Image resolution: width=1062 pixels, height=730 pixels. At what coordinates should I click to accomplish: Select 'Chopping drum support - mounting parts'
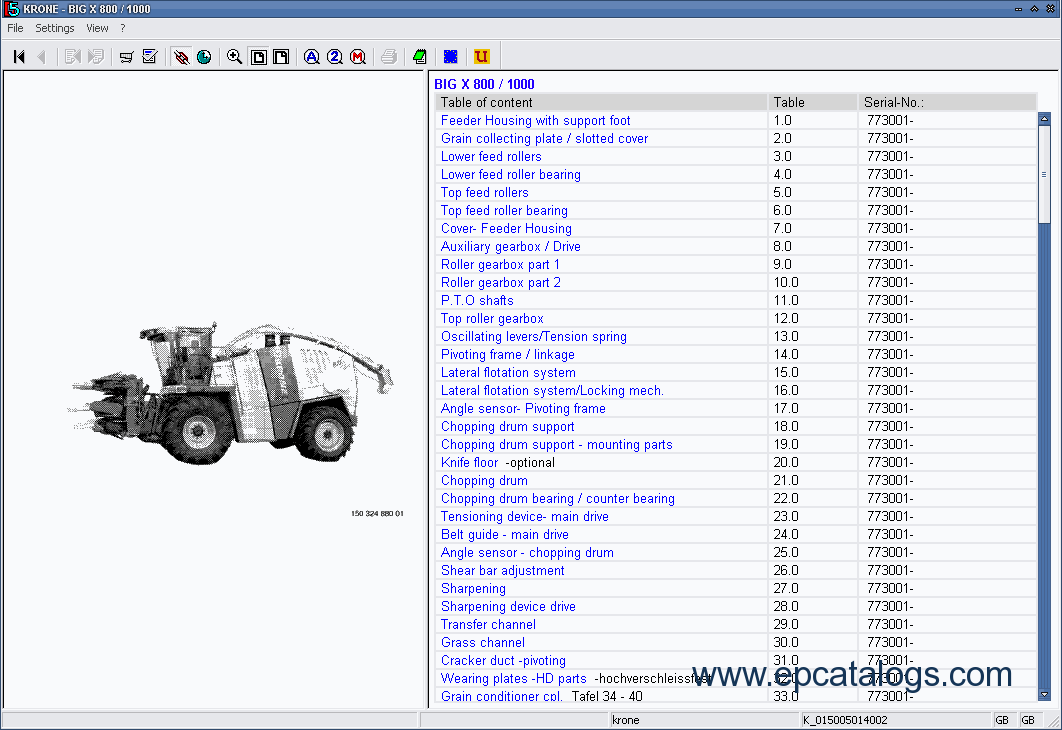click(557, 445)
